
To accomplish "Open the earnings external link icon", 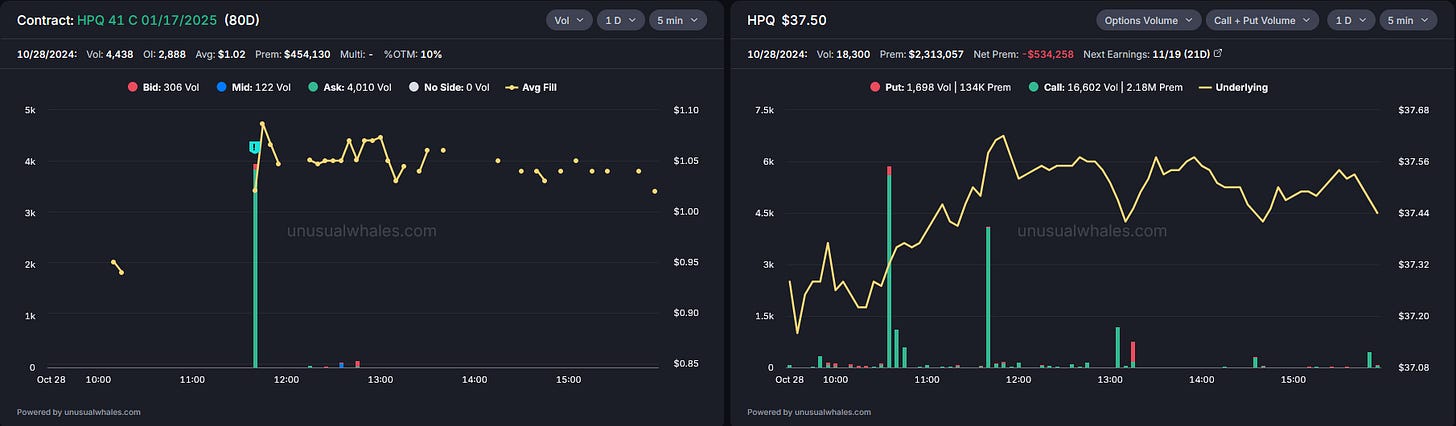I will click(x=1217, y=53).
